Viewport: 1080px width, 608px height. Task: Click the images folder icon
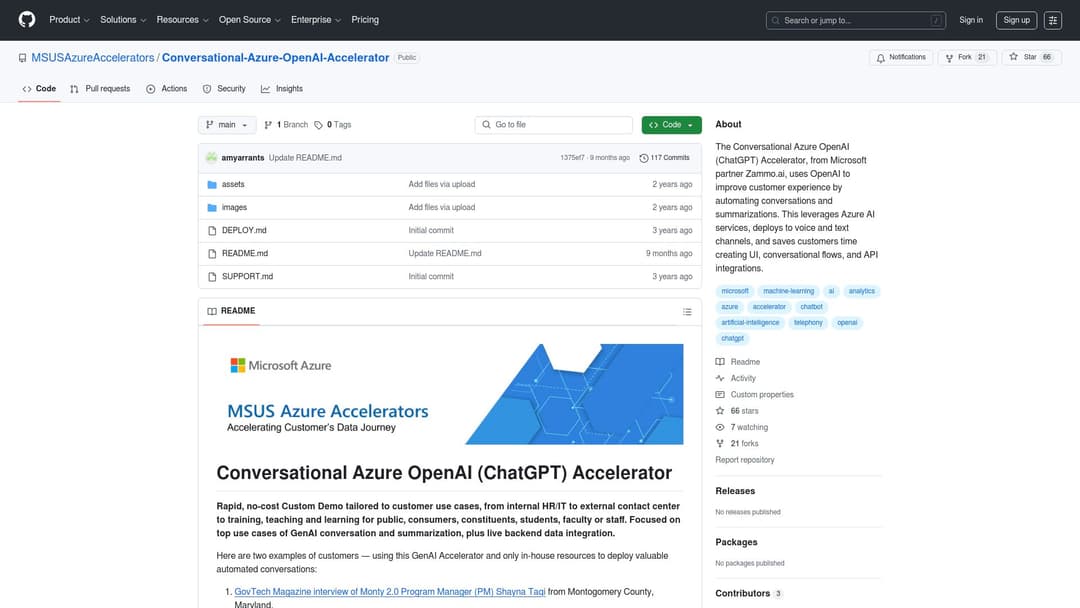[x=212, y=207]
